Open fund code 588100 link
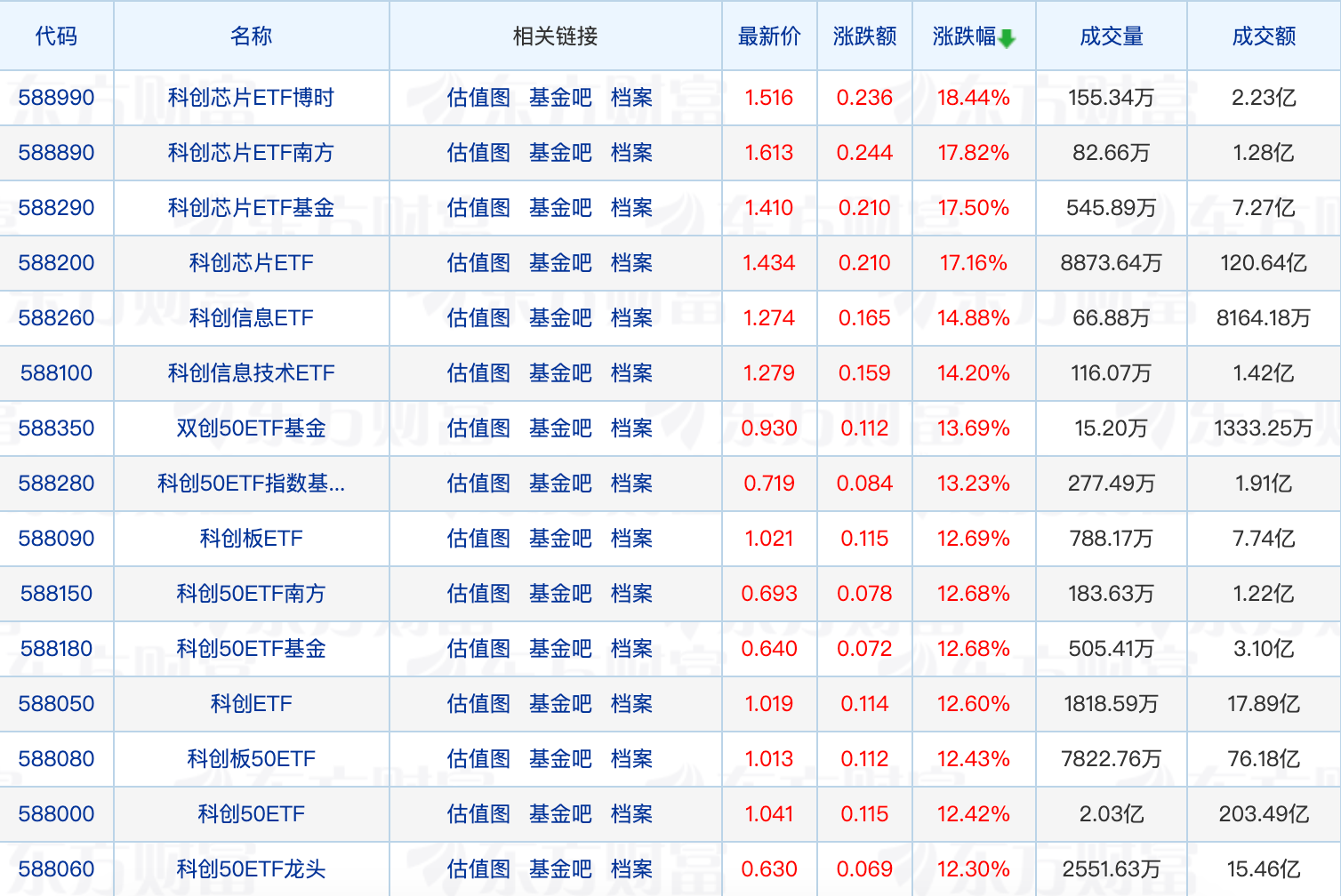The width and height of the screenshot is (1341, 896). click(x=56, y=373)
